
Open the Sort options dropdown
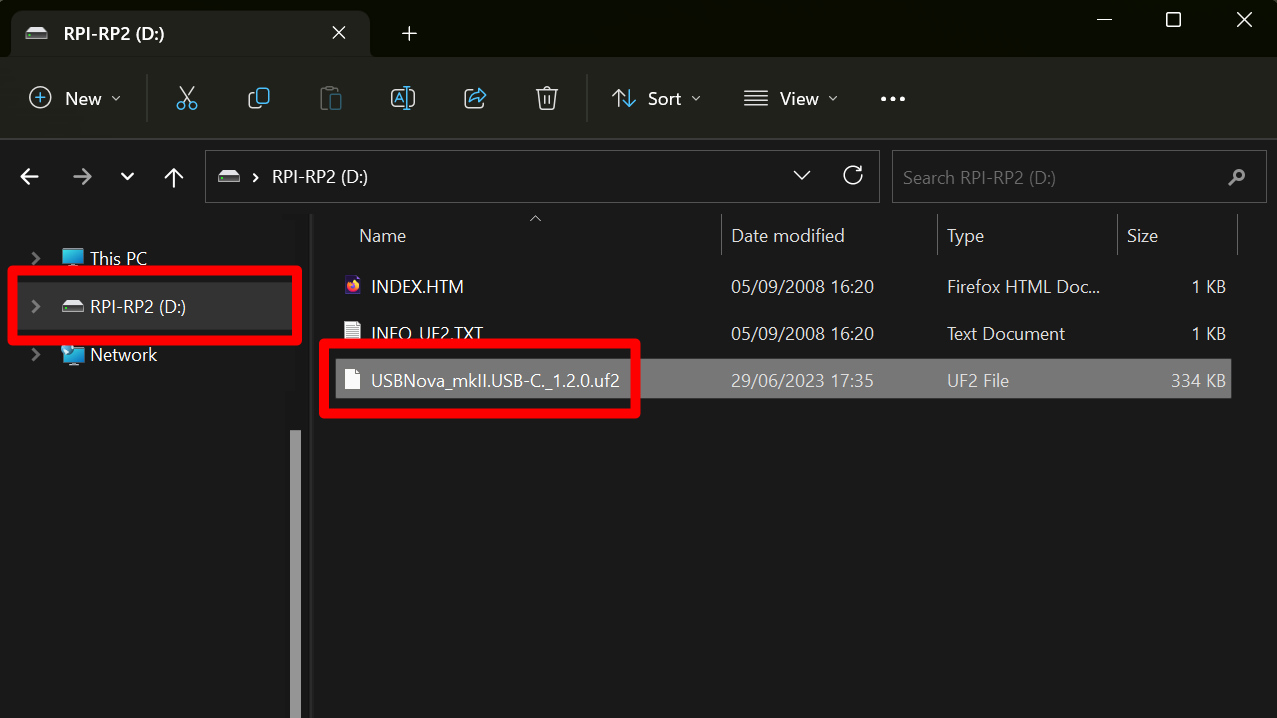(656, 98)
